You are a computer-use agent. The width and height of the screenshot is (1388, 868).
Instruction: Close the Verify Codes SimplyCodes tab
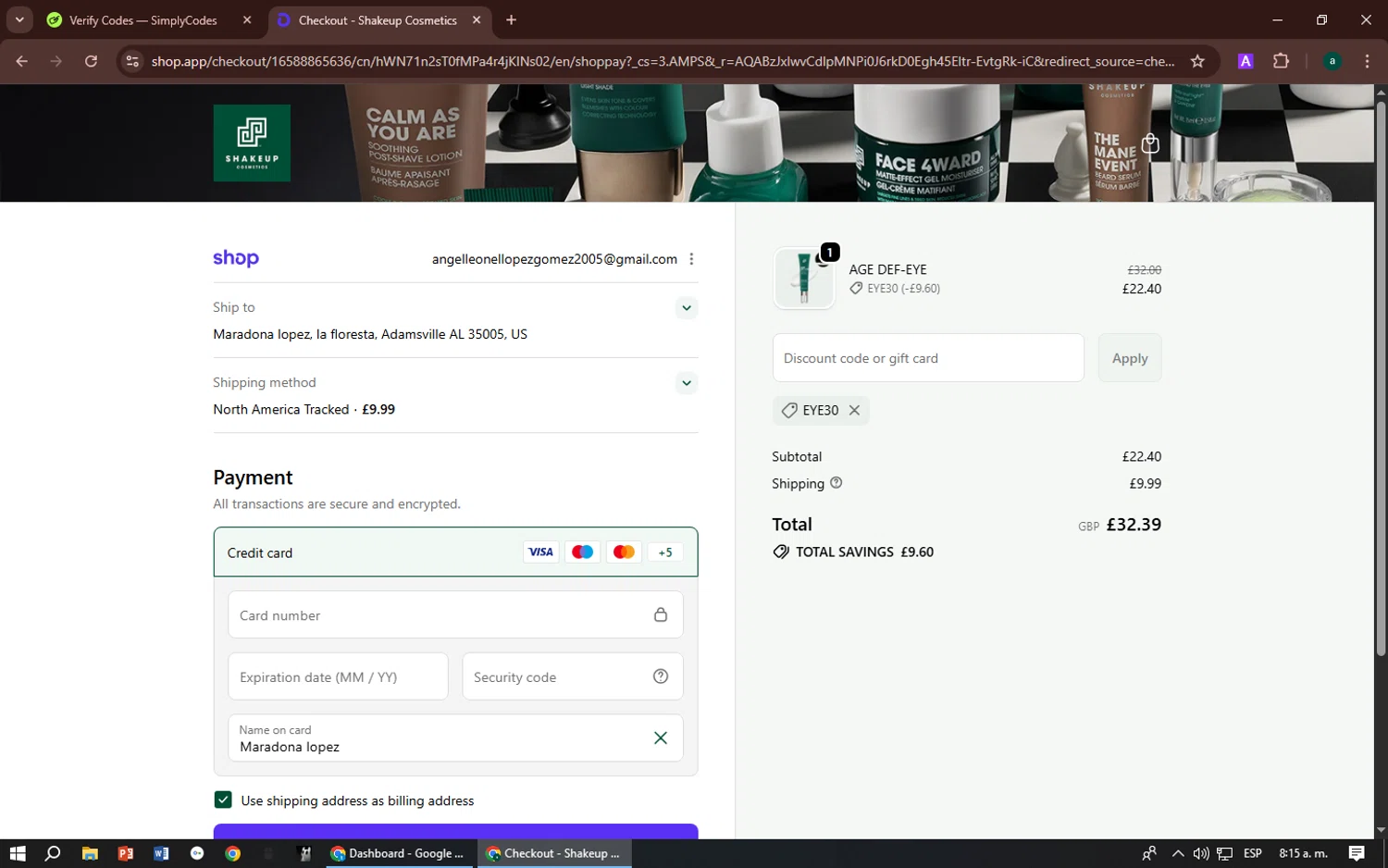(x=247, y=19)
